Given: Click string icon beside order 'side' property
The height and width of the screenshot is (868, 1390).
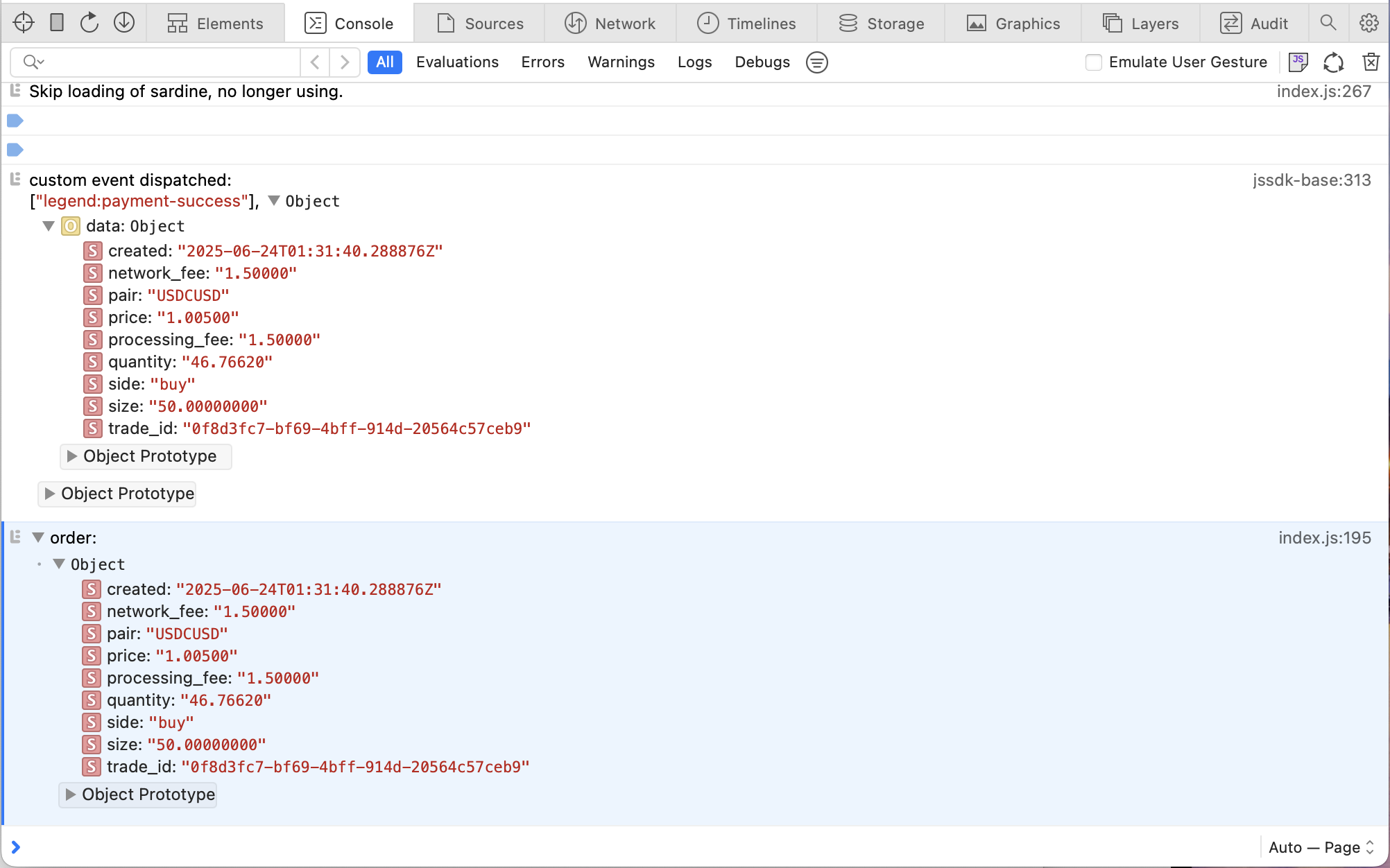Looking at the screenshot, I should (x=92, y=722).
